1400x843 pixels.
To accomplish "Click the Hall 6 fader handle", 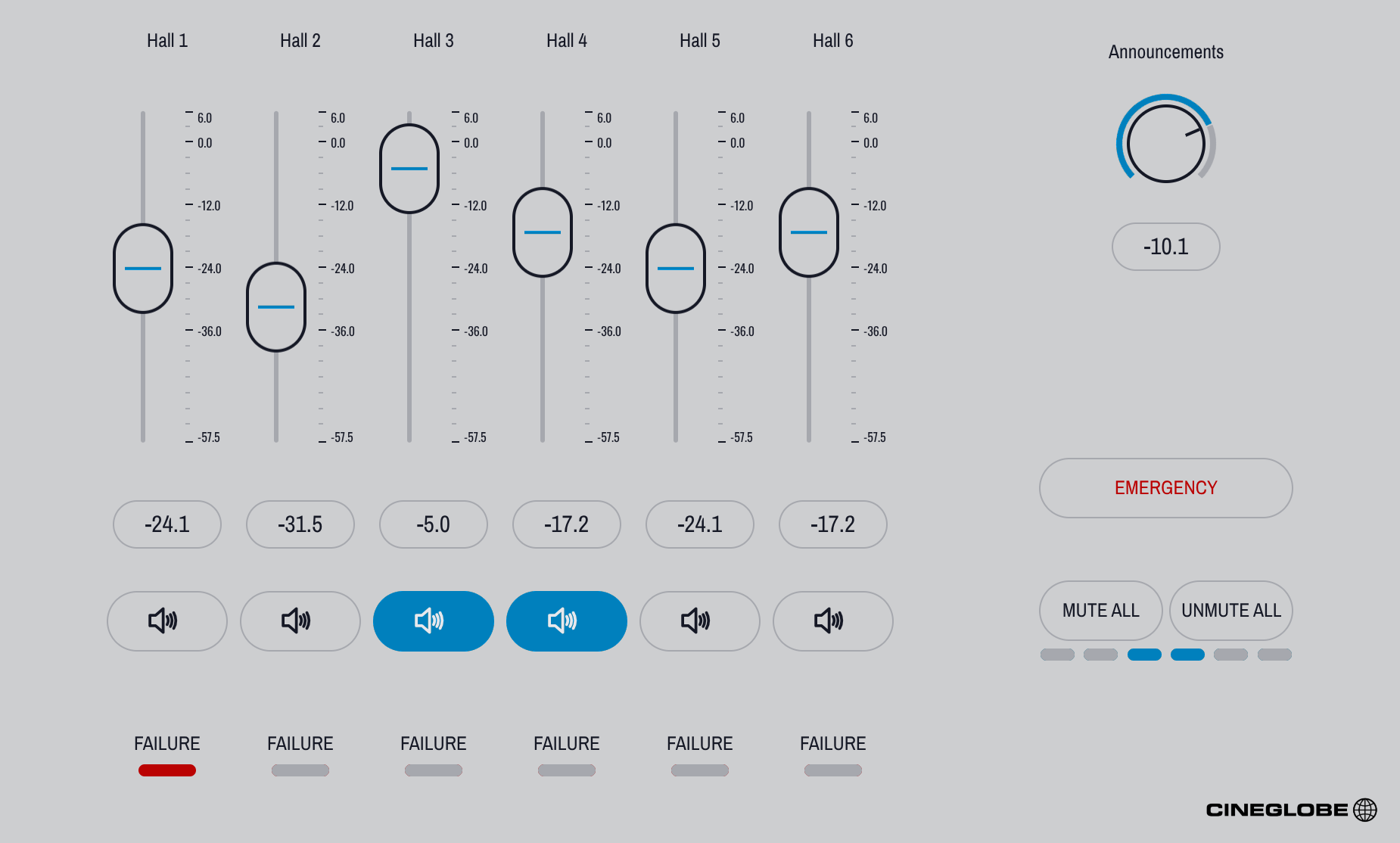I will point(809,232).
